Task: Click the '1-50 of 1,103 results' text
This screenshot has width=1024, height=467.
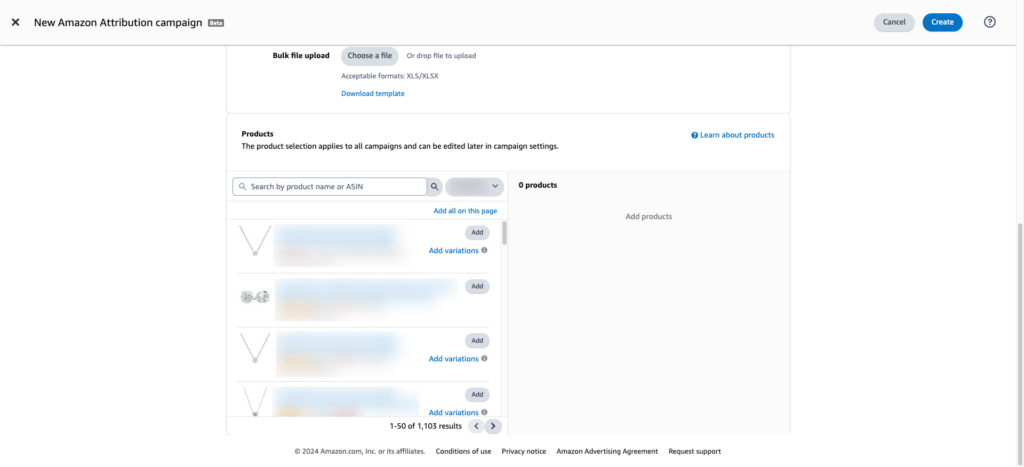Action: 426,427
